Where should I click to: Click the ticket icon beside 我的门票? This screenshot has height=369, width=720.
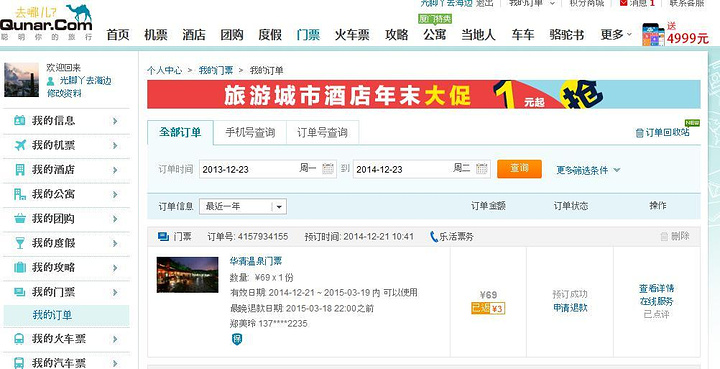(x=20, y=292)
